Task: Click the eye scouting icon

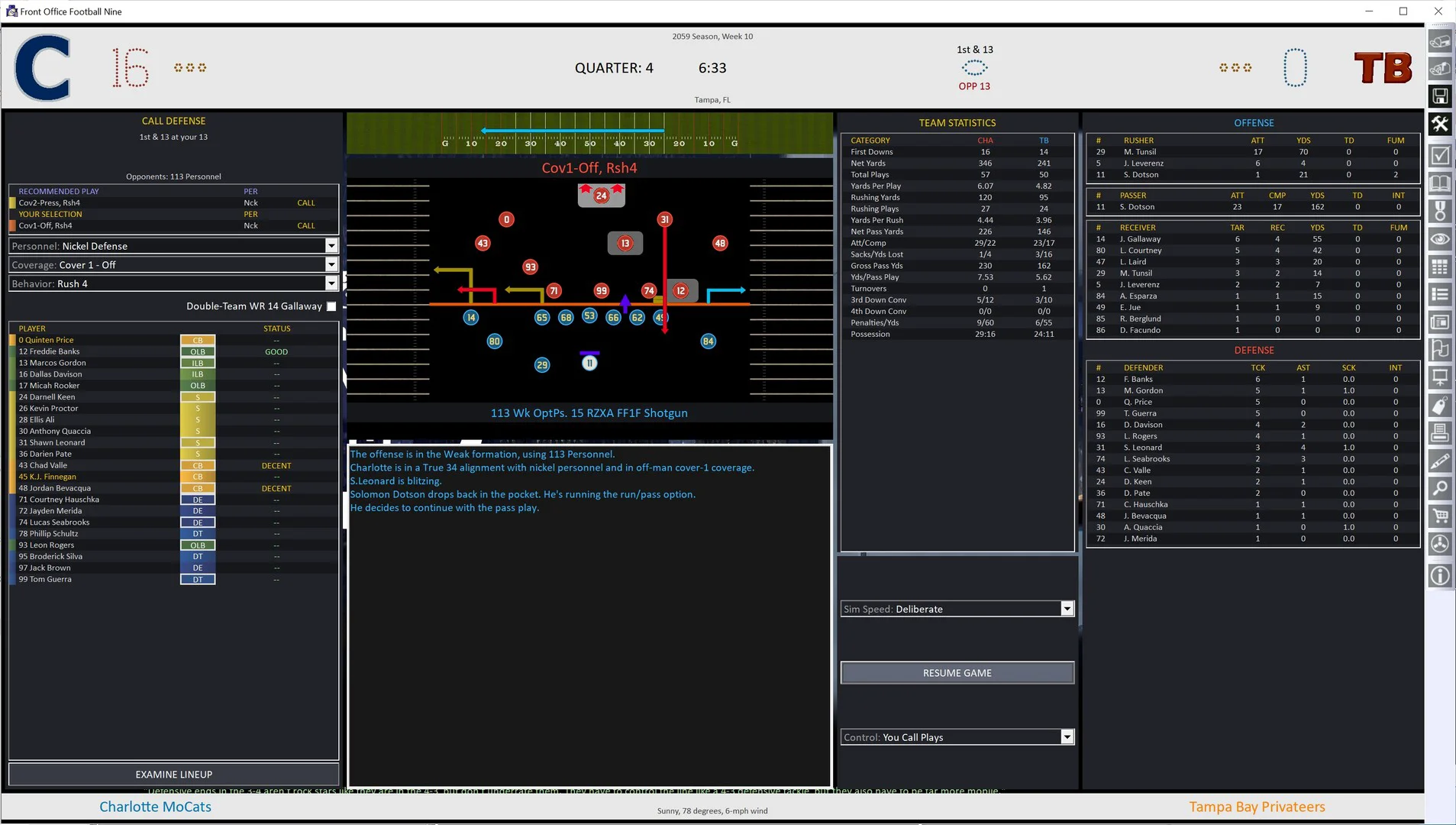Action: pos(1441,238)
